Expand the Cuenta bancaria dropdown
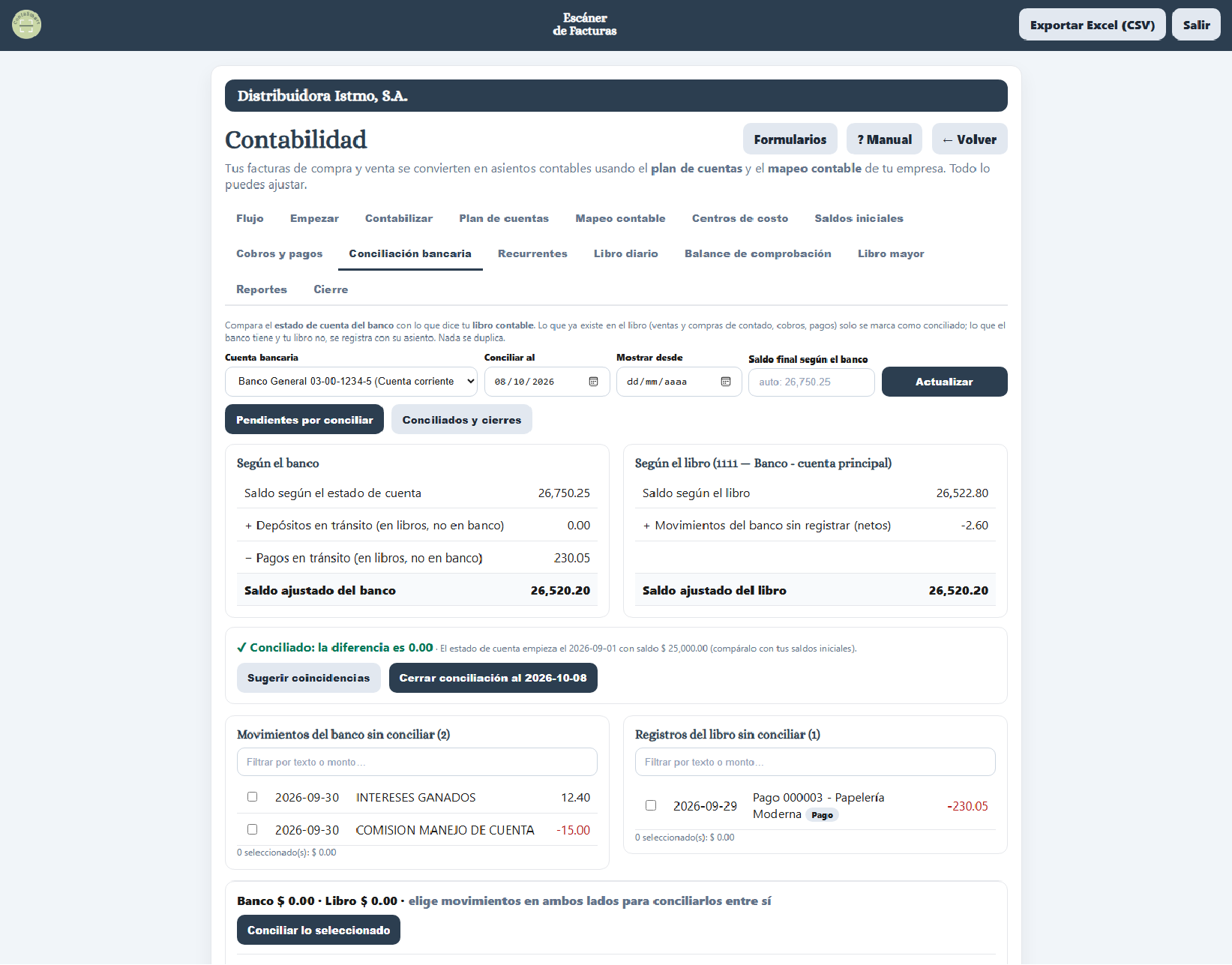Screen dimensions: 1232x965 (x=351, y=382)
